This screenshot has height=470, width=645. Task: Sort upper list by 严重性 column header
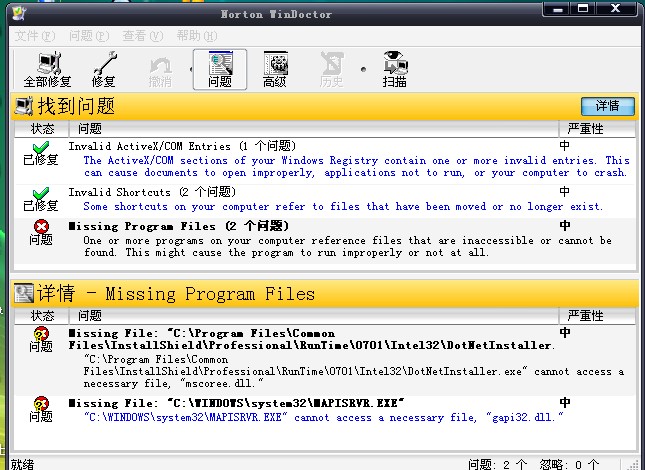click(597, 129)
